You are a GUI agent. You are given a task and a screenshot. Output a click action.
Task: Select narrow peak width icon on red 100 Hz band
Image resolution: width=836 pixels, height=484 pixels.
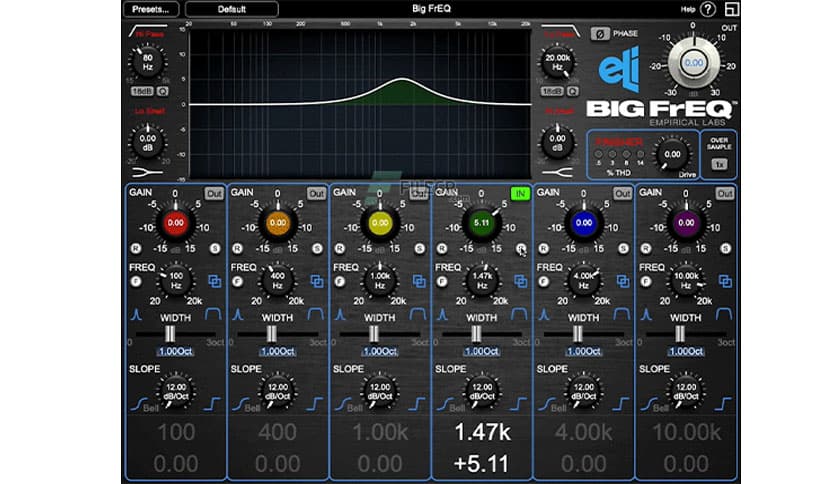pyautogui.click(x=136, y=314)
